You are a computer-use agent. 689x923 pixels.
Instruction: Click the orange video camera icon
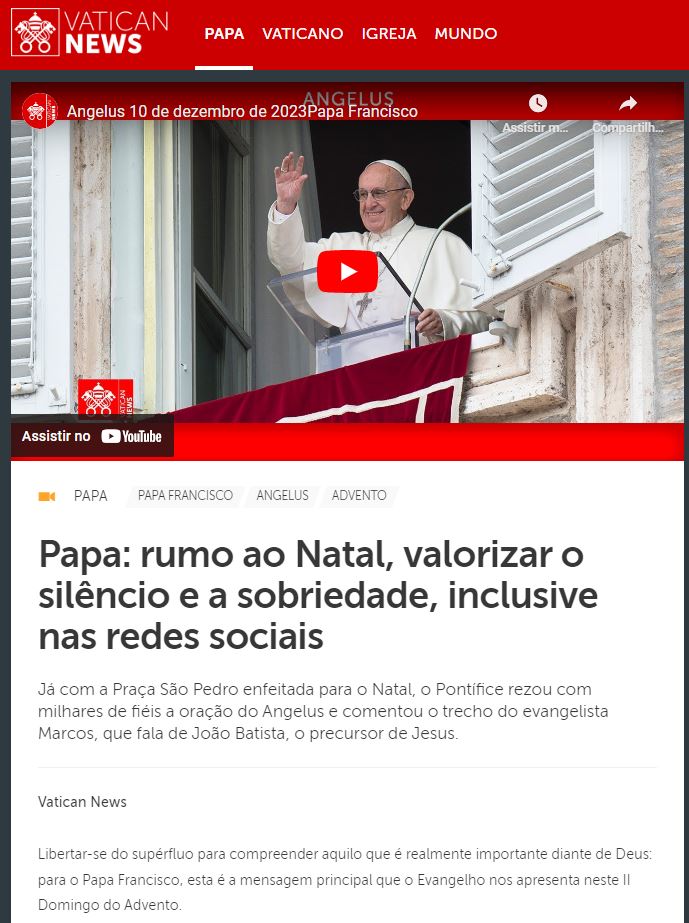click(x=47, y=496)
